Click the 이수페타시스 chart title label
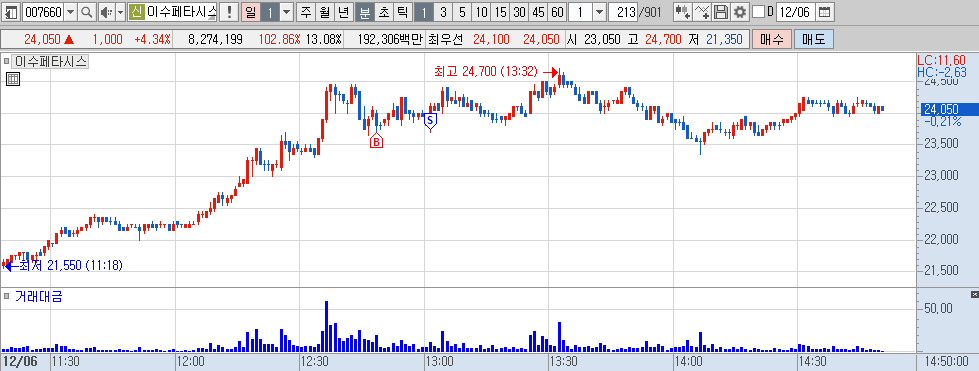 [51, 61]
